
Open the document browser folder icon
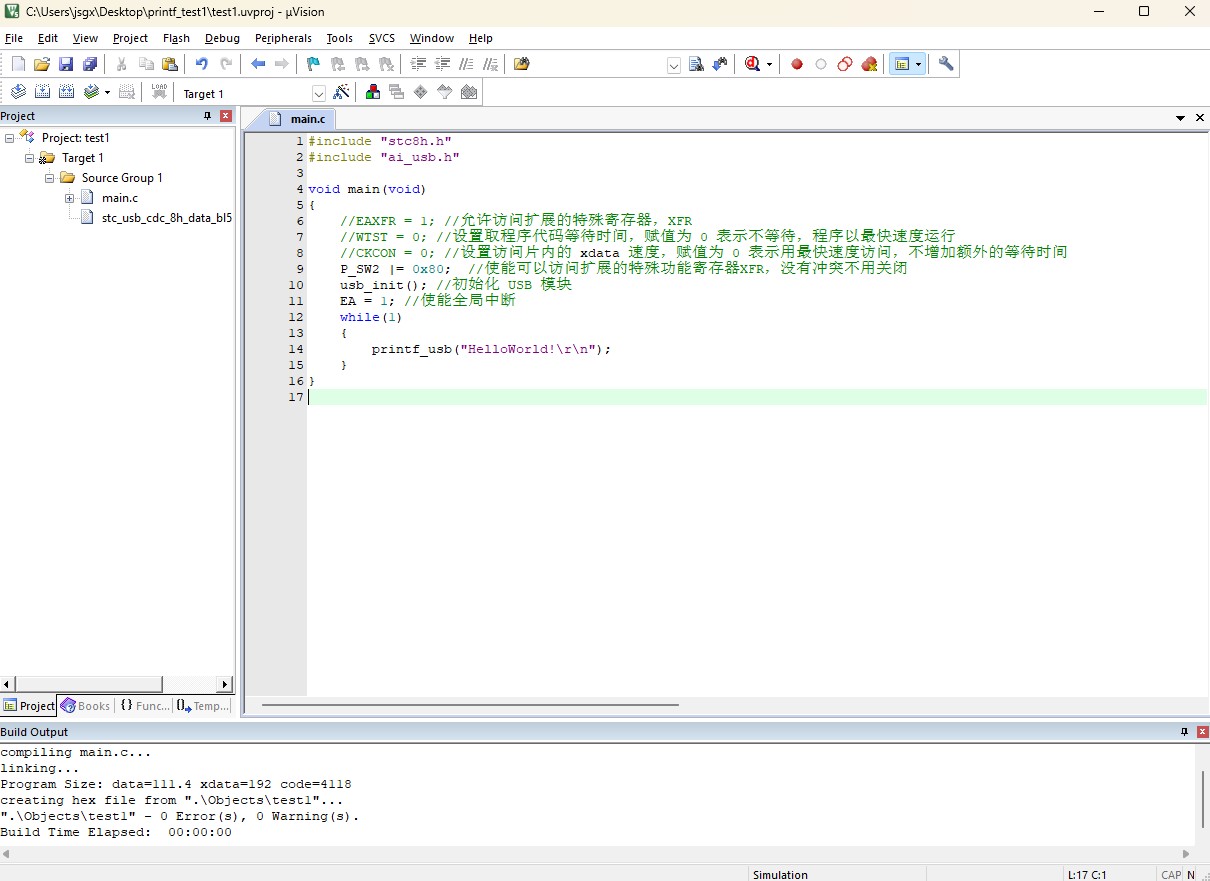pos(521,64)
